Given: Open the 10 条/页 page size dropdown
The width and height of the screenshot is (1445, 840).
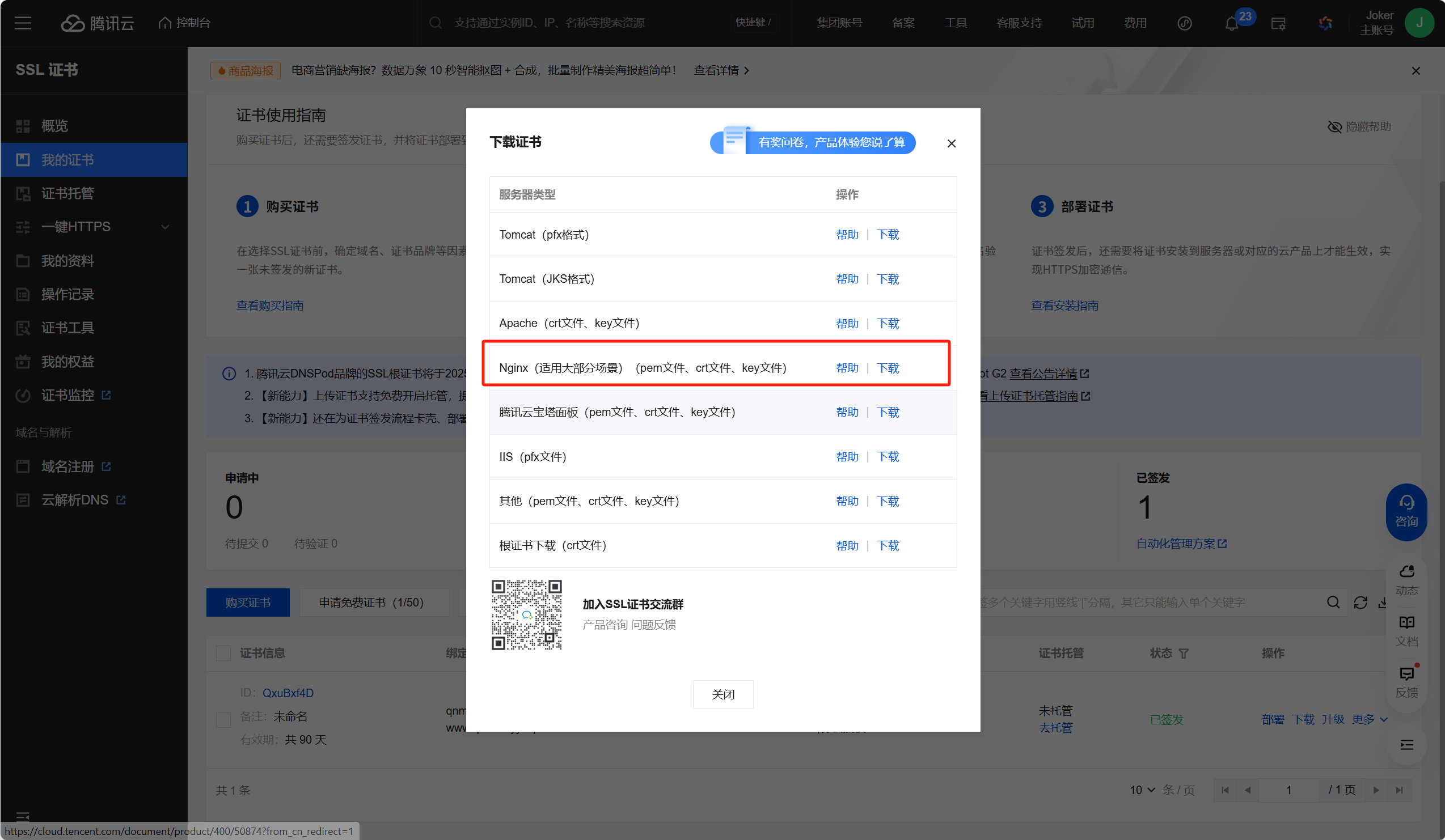Looking at the screenshot, I should coord(1142,790).
